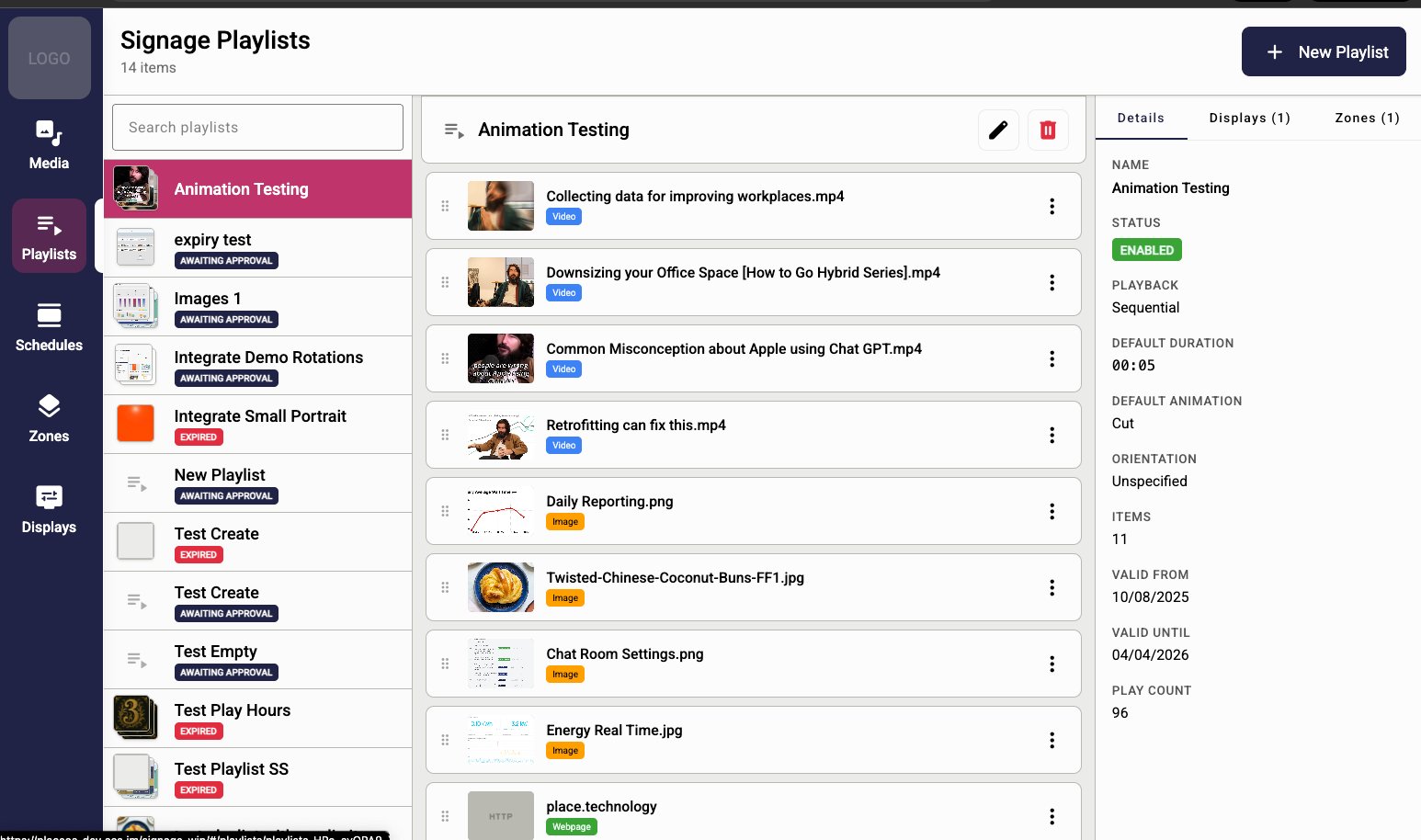Open the Schedules section

pos(48,326)
